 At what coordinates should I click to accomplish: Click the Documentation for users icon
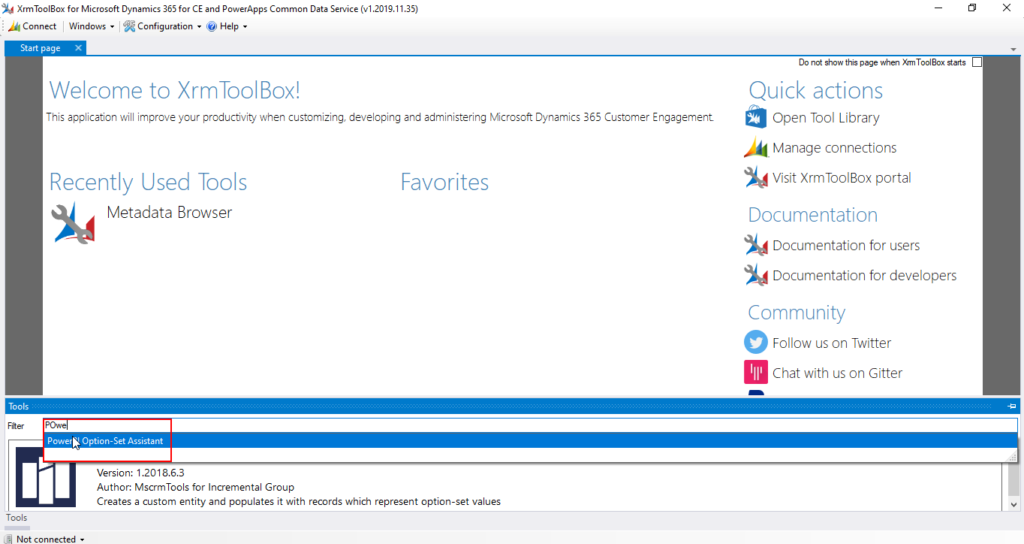756,246
